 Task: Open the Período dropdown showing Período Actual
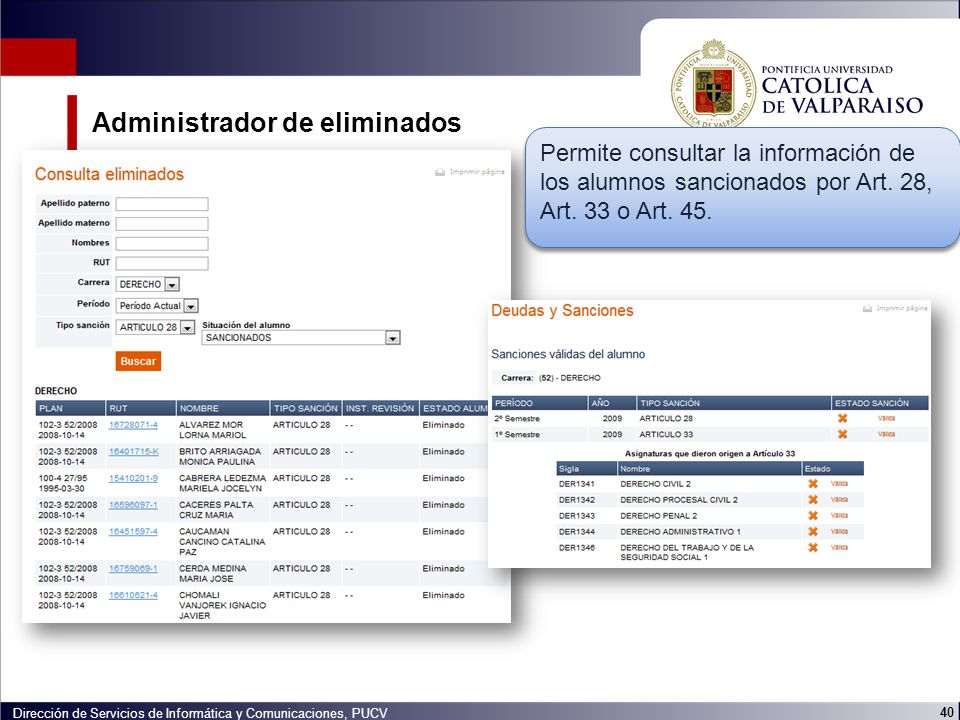(191, 306)
